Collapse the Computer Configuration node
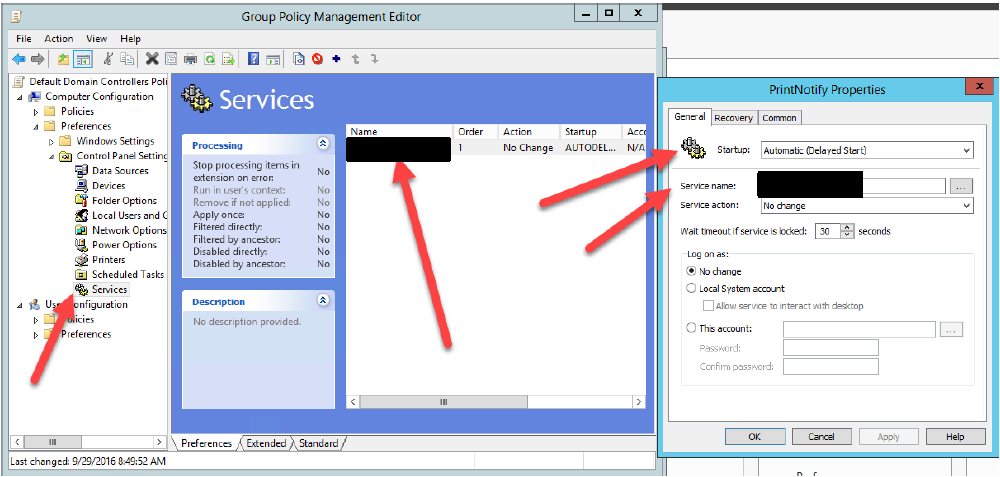1000x477 pixels. click(x=20, y=97)
